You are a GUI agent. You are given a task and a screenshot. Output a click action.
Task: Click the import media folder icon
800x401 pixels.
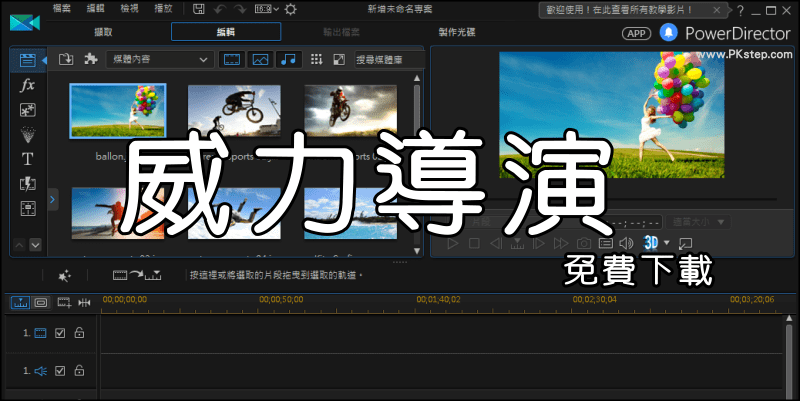click(66, 59)
